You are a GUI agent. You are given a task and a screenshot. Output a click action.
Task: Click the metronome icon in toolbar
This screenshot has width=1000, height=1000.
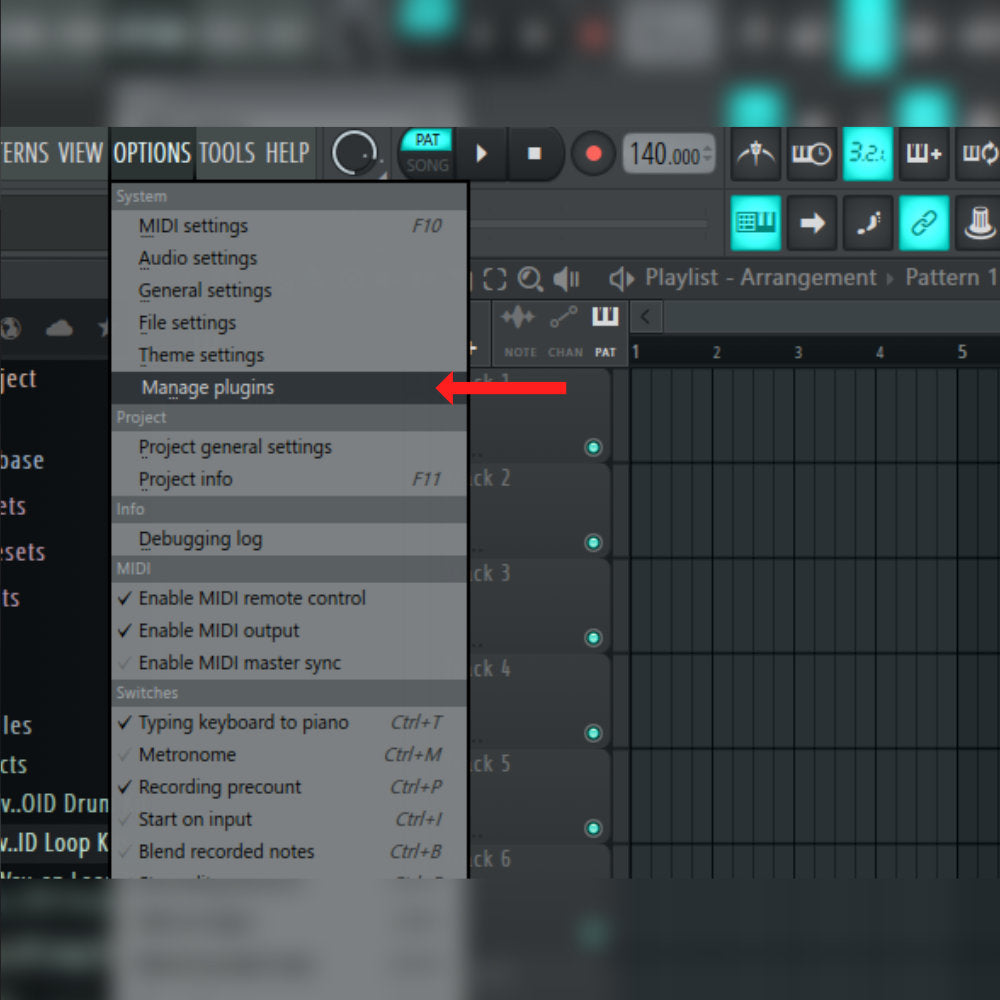(x=756, y=154)
